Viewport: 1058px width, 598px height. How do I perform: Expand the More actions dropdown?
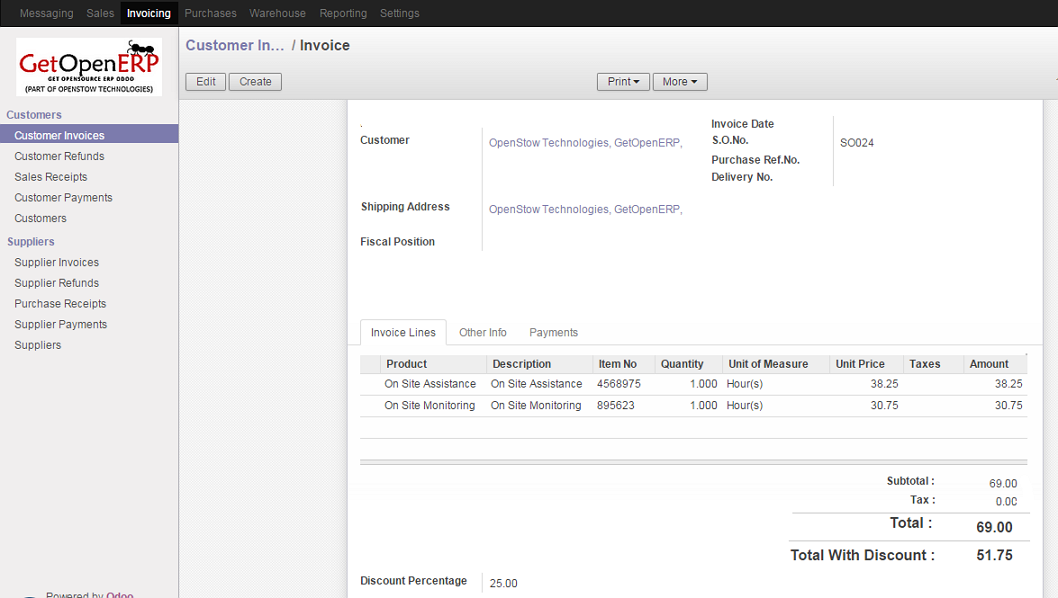click(680, 82)
